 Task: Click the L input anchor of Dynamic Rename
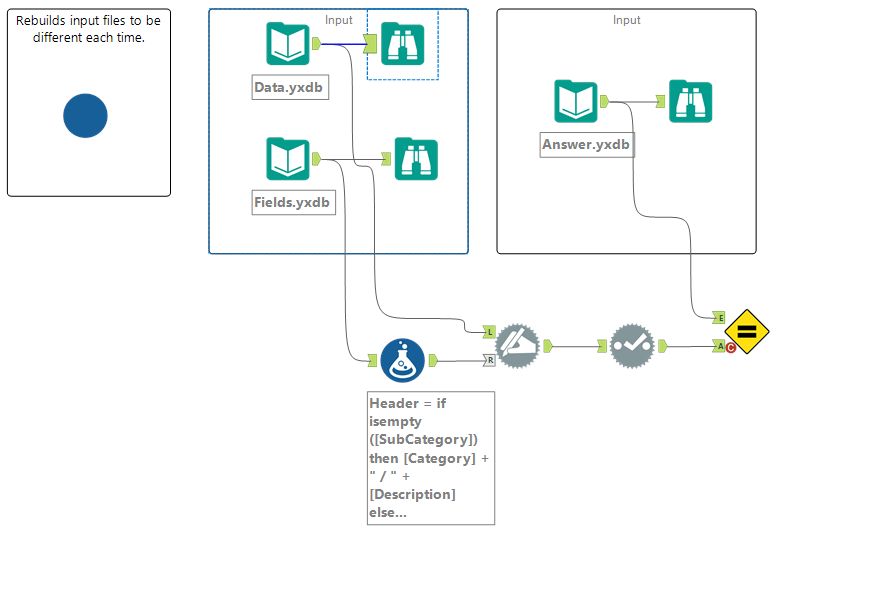[x=489, y=332]
